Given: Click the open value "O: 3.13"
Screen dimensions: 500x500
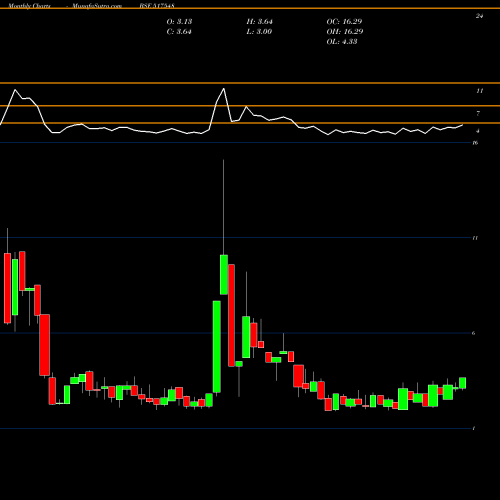Looking at the screenshot, I should pos(179,22).
